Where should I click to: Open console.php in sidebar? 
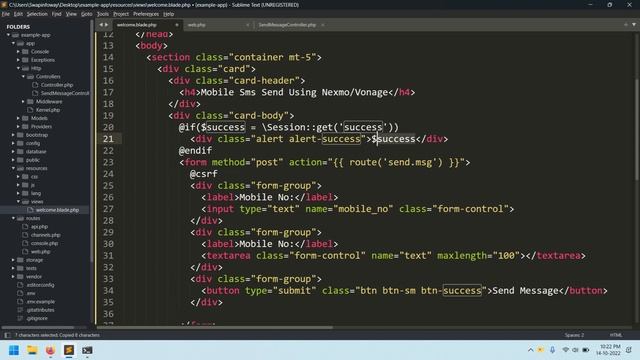pos(44,243)
